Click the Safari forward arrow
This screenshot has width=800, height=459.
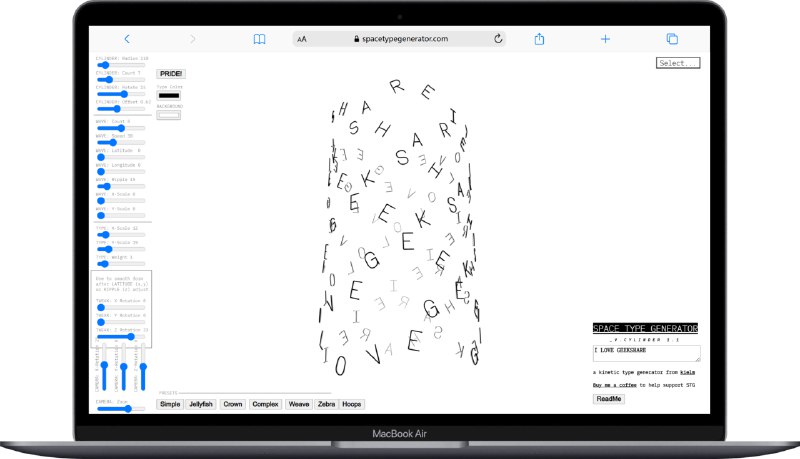tap(193, 39)
